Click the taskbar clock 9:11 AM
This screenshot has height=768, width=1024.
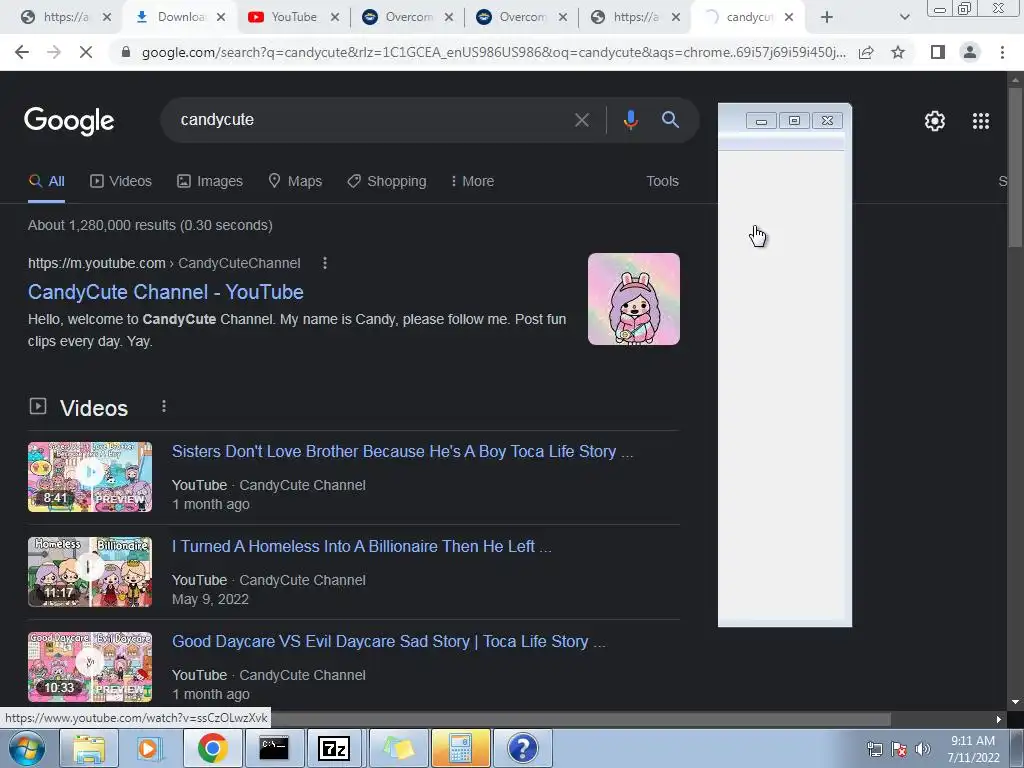(x=973, y=749)
